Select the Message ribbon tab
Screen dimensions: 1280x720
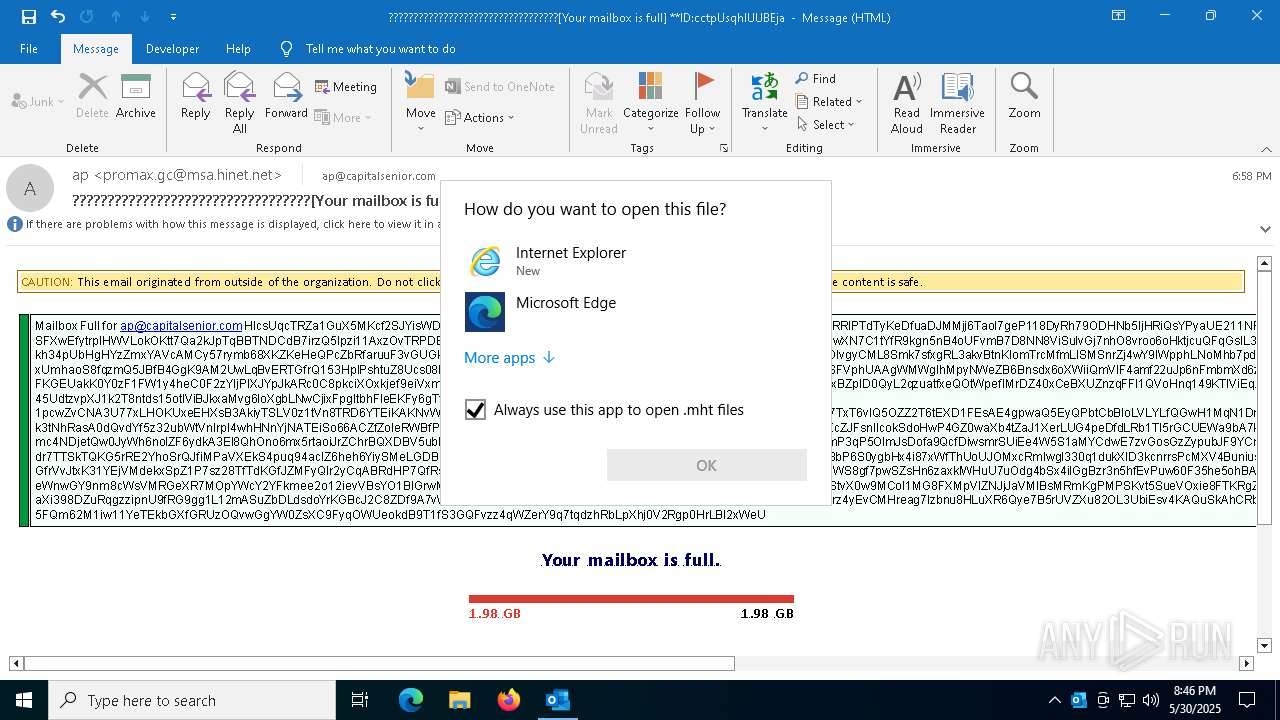coord(96,48)
